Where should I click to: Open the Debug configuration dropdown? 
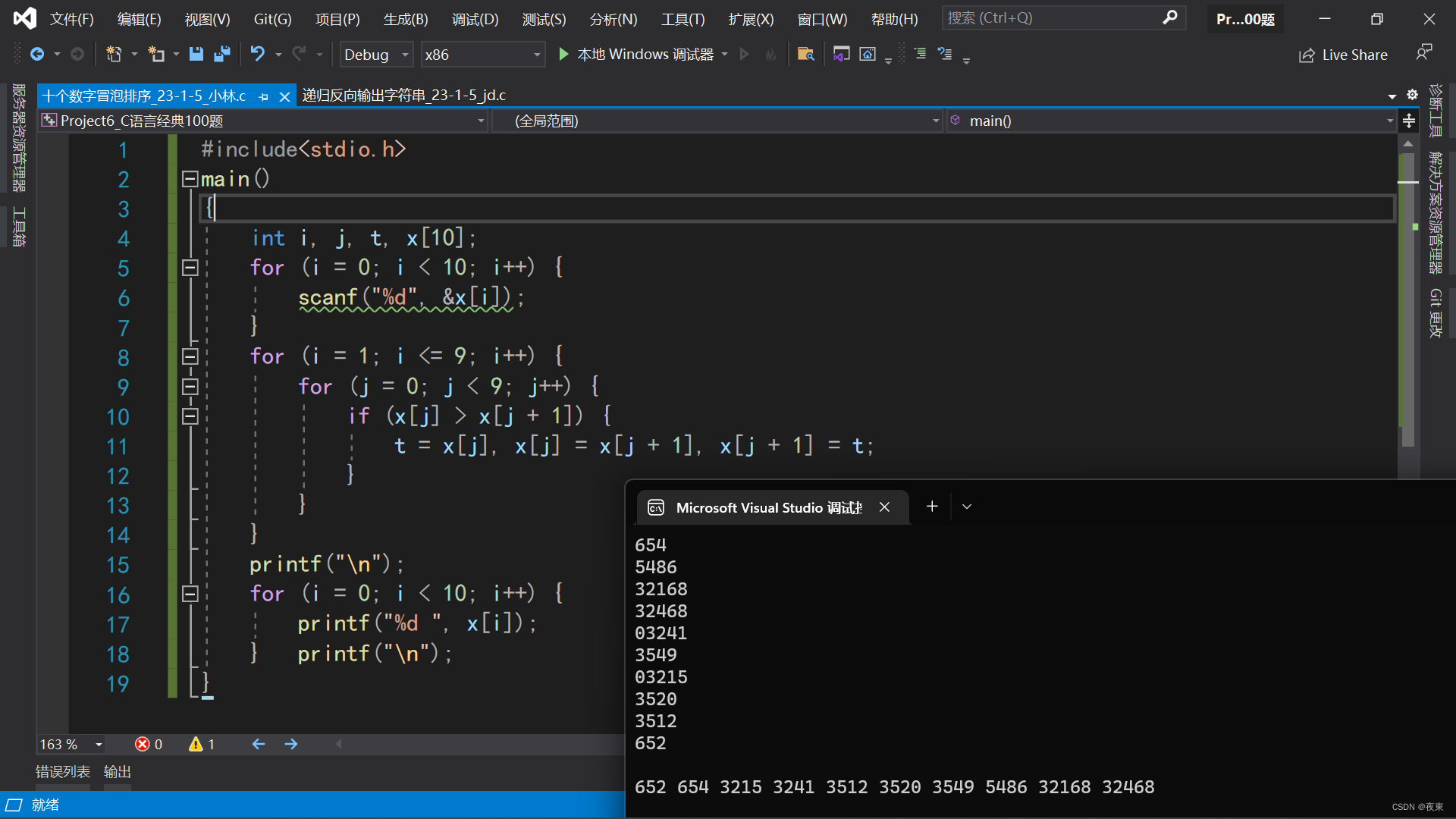click(x=375, y=55)
